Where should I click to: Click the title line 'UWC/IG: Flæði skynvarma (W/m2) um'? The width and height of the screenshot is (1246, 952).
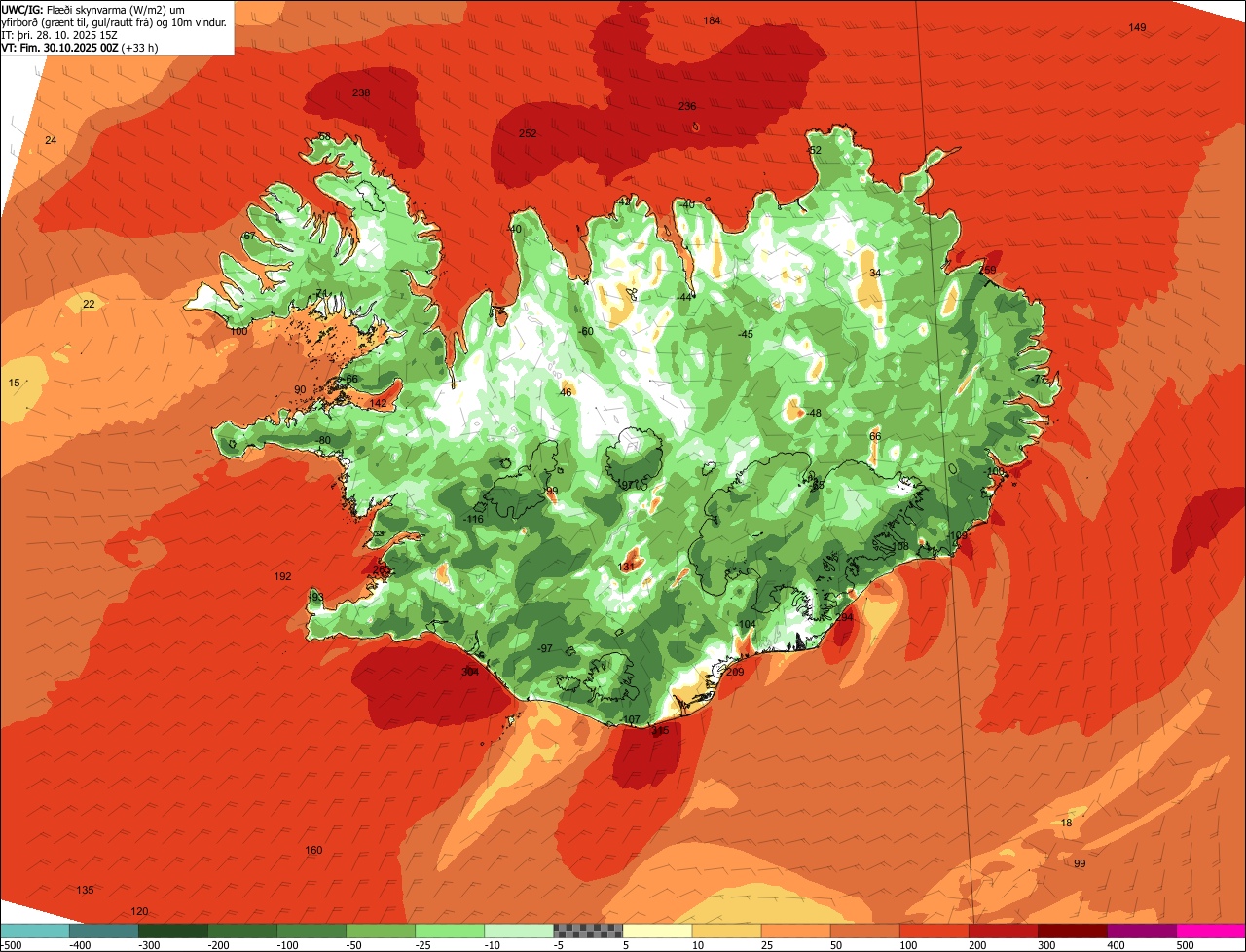coord(93,9)
